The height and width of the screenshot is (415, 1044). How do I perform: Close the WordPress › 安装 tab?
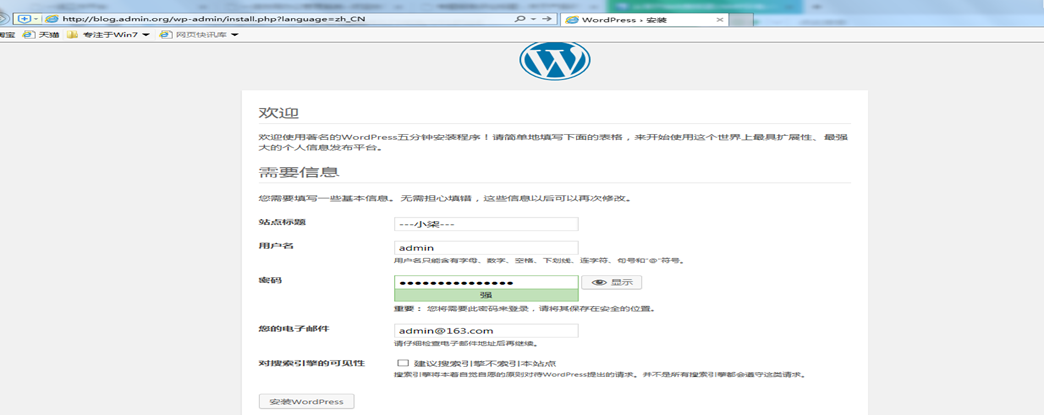[720, 20]
